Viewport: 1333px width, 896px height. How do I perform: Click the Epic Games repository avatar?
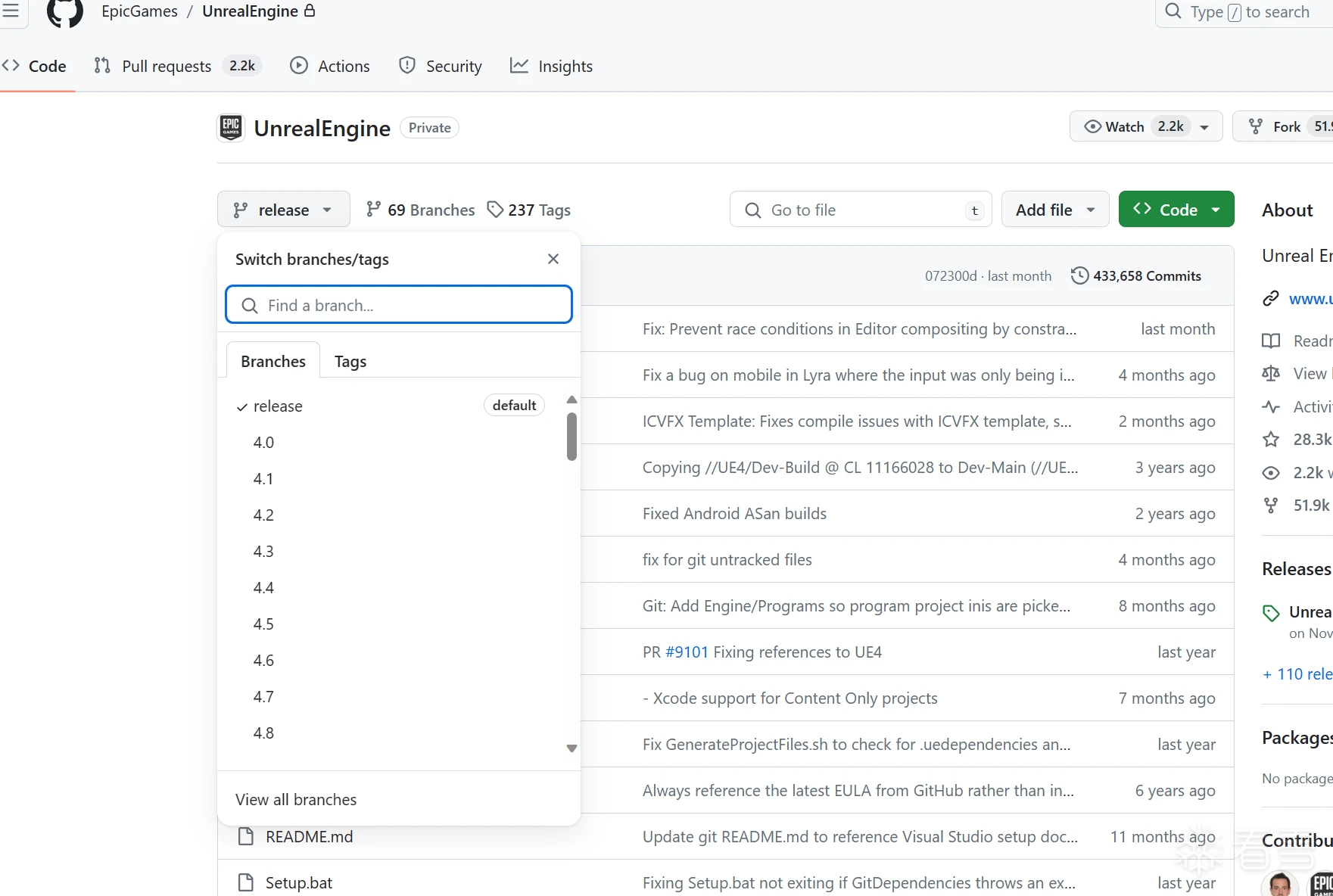click(x=231, y=128)
